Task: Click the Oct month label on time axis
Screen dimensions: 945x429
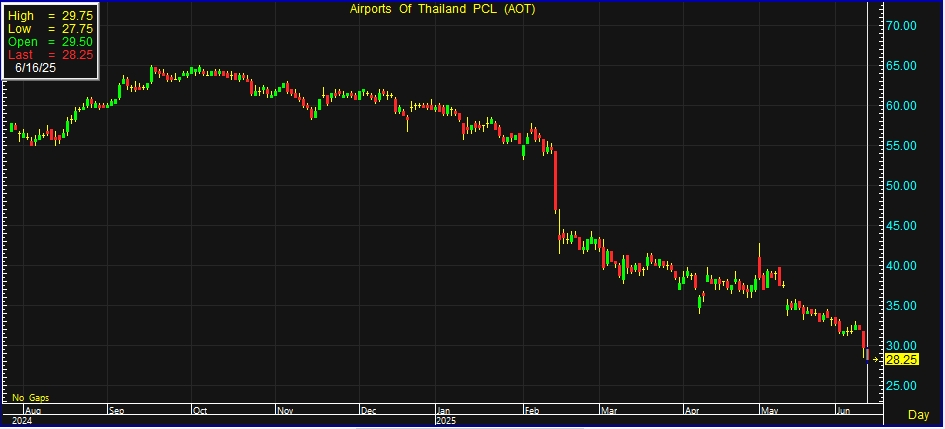Action: [x=199, y=411]
